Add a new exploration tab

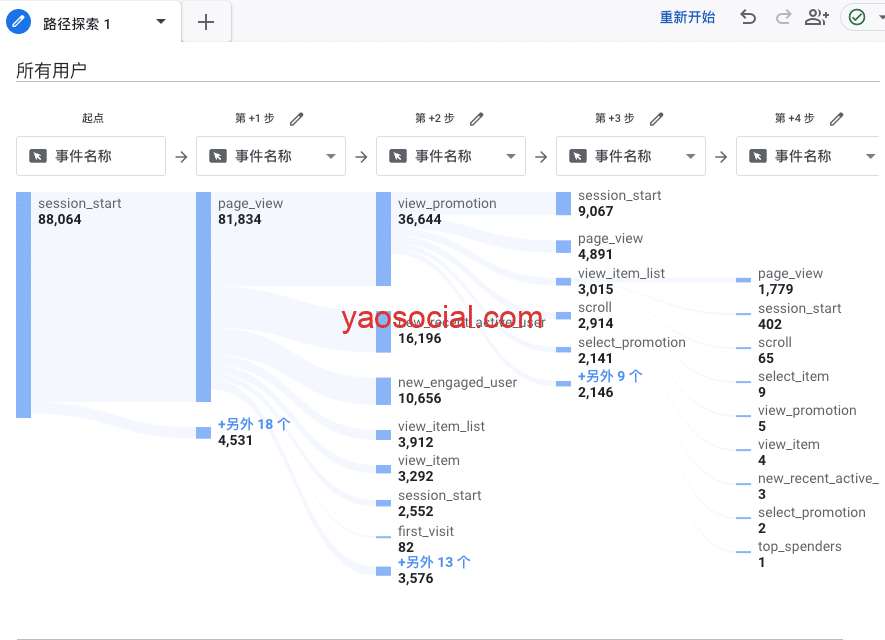(206, 22)
